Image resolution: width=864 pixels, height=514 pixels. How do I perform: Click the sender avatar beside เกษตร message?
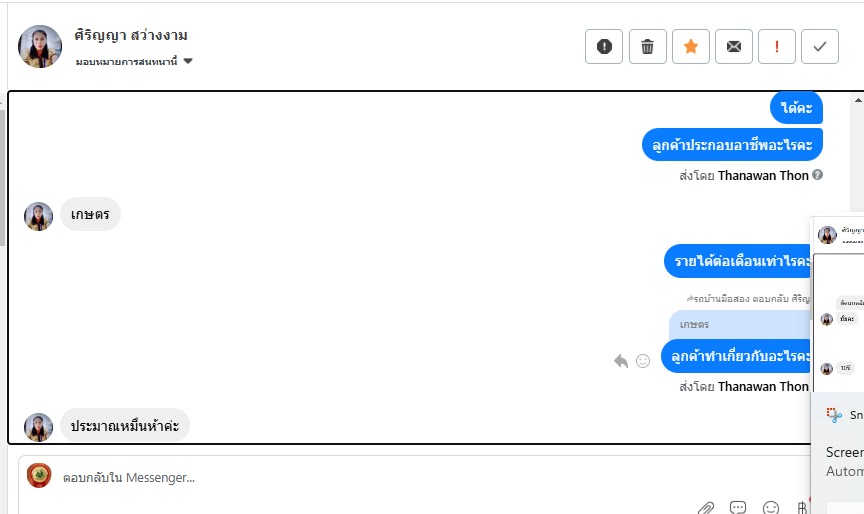click(38, 216)
